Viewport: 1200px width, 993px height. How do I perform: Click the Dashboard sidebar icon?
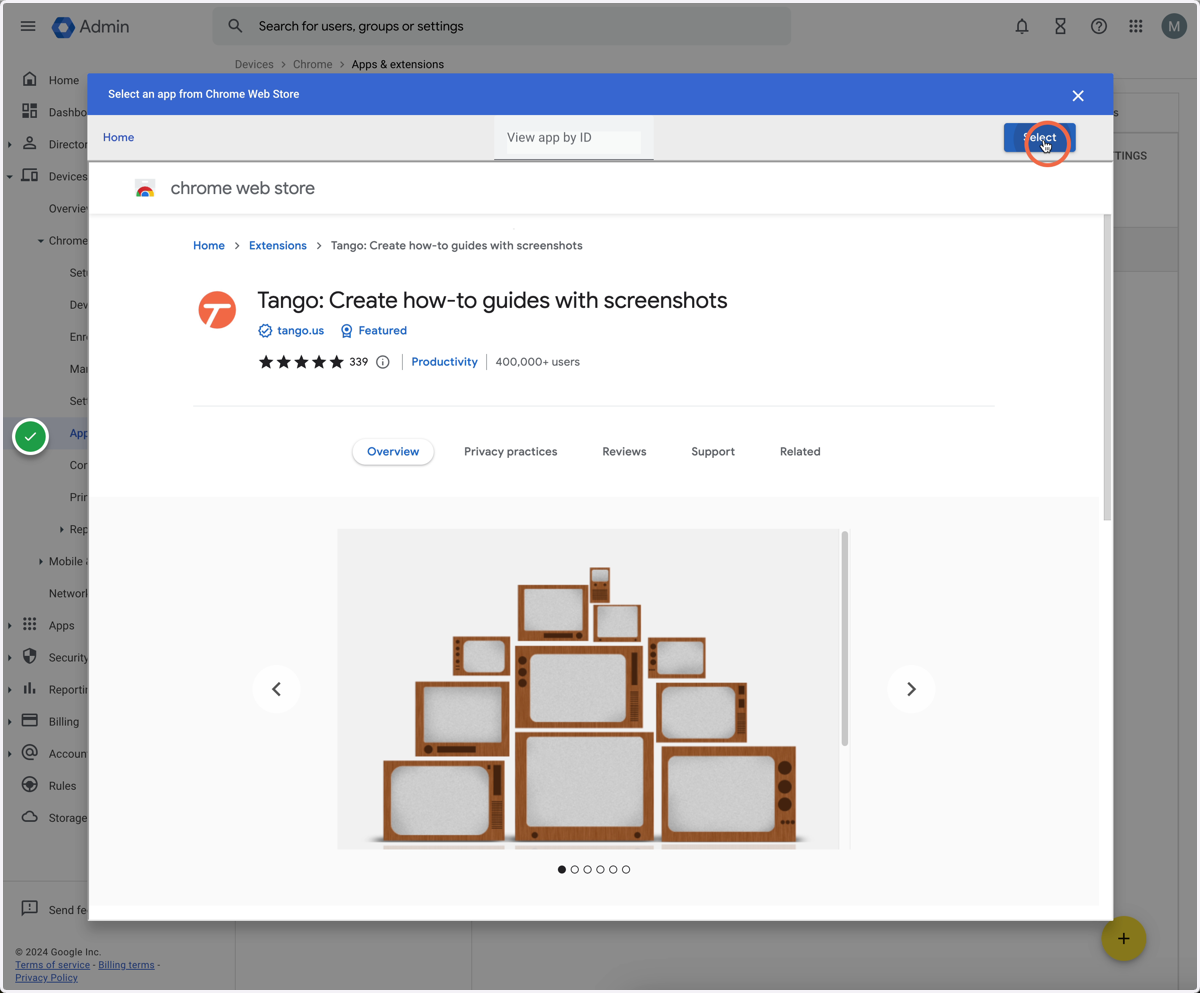point(30,111)
